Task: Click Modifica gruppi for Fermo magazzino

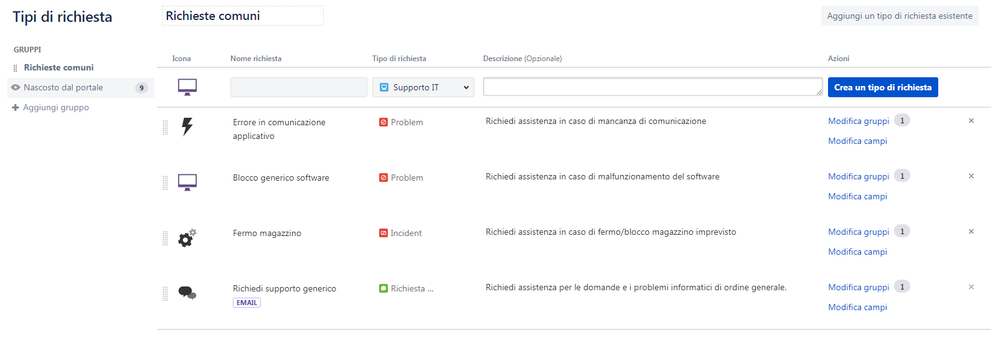Action: 858,232
